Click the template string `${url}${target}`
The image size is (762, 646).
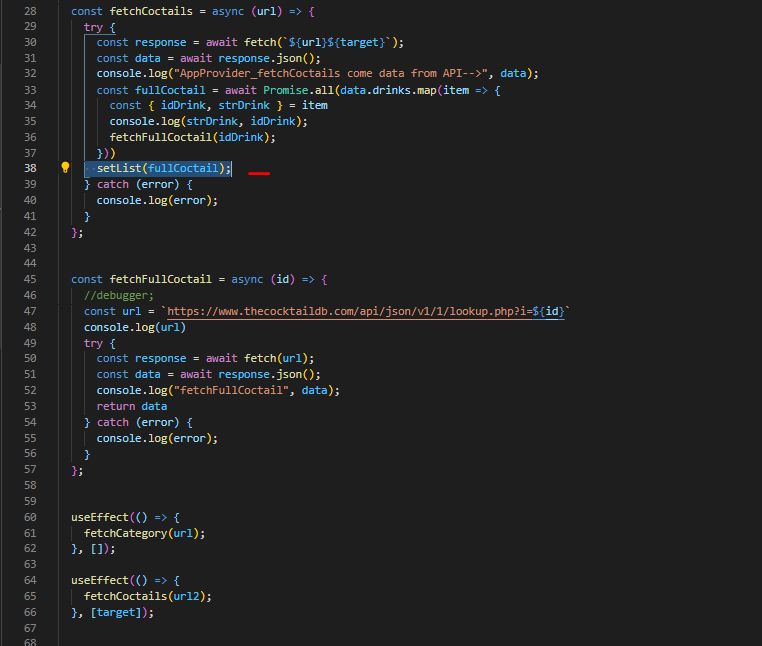click(x=337, y=42)
